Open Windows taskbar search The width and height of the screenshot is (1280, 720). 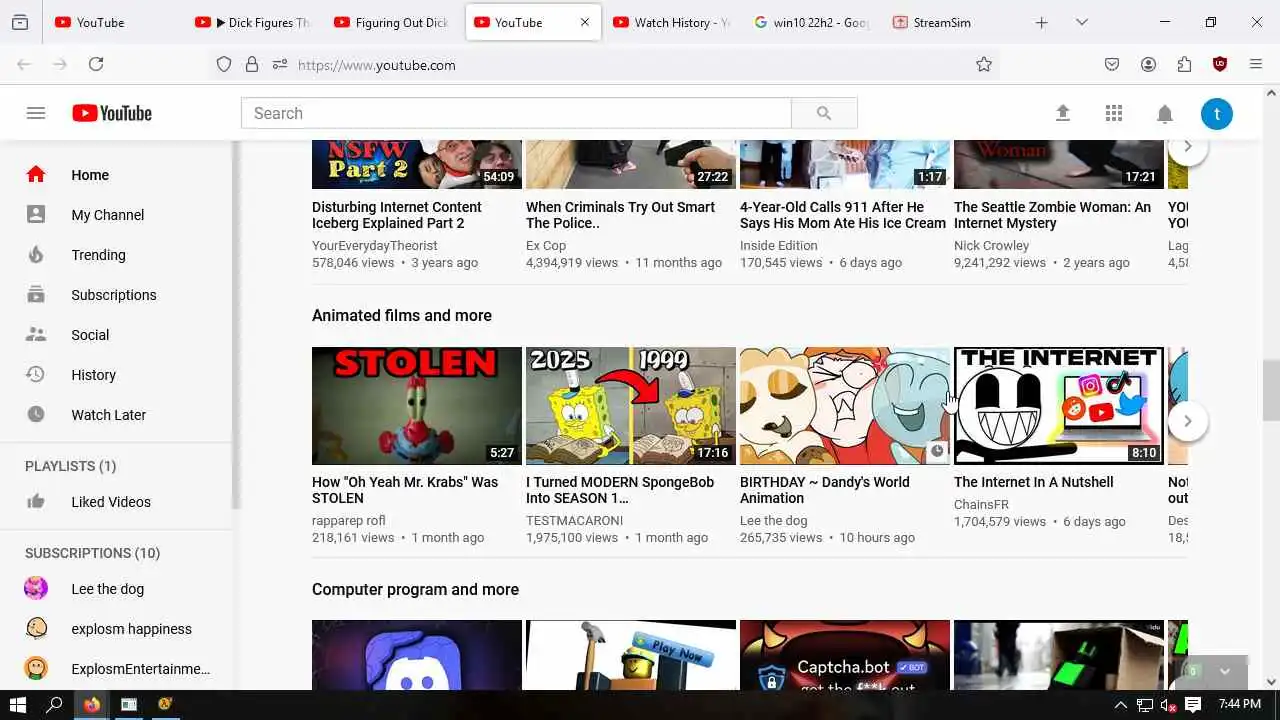pos(55,705)
